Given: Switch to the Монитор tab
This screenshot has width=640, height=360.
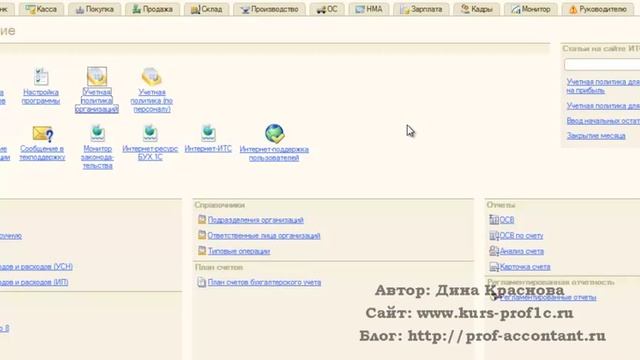Looking at the screenshot, I should click(531, 9).
